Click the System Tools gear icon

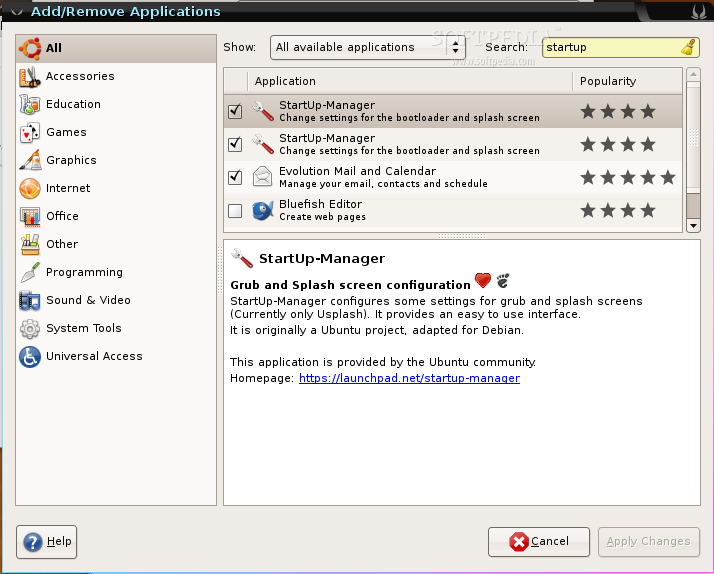30,328
